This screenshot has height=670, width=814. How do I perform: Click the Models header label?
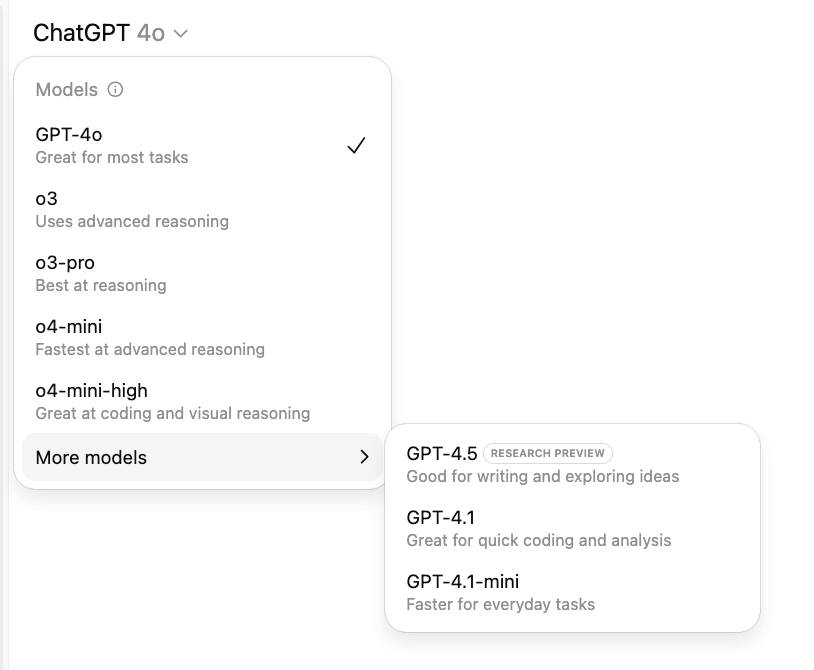coord(66,90)
